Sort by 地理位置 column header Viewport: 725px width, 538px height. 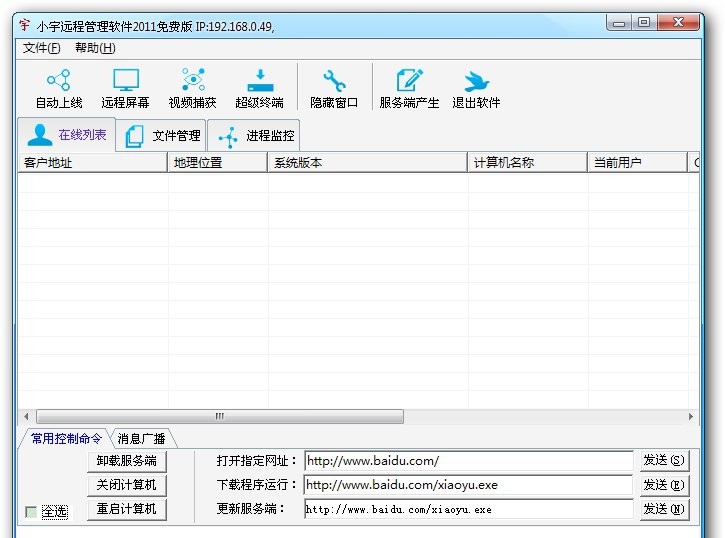(217, 163)
